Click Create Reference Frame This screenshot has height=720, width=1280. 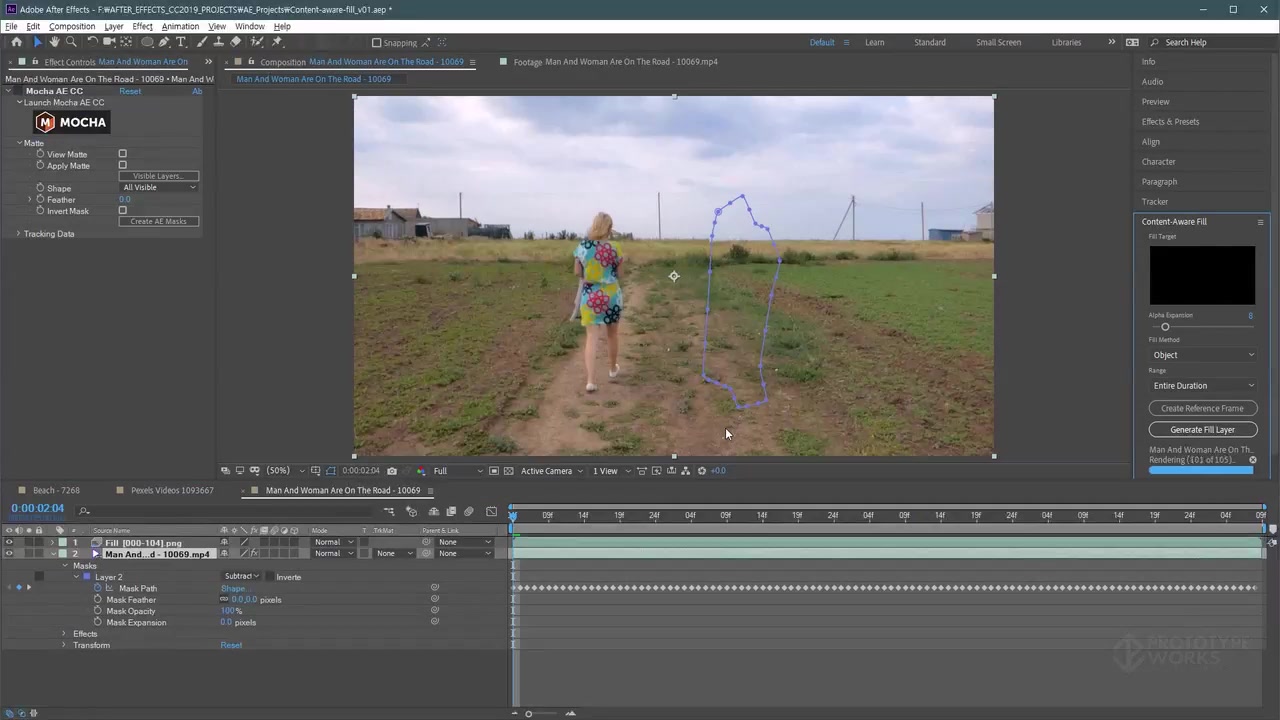point(1202,408)
